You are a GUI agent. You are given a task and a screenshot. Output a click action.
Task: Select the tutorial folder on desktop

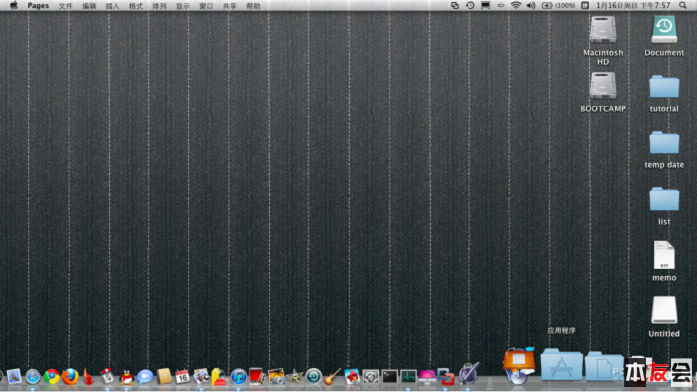pyautogui.click(x=664, y=86)
